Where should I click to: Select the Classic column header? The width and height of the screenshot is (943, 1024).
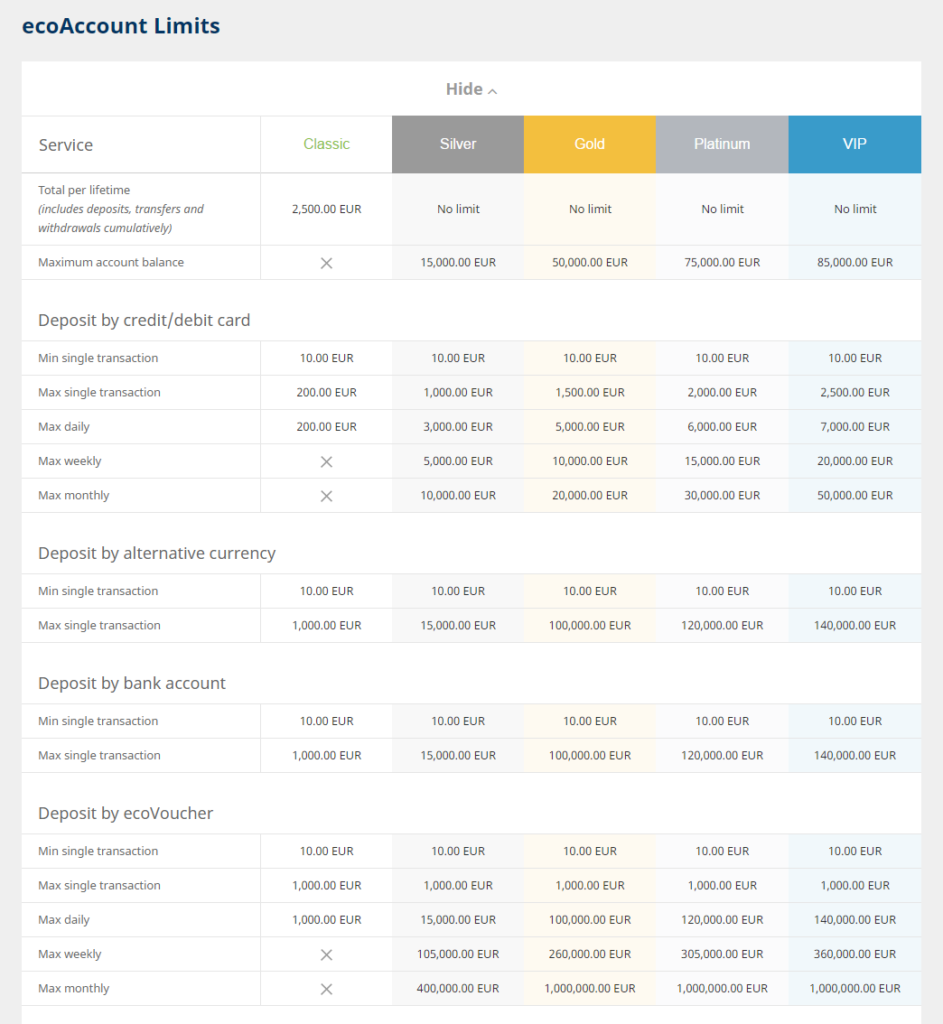(327, 144)
